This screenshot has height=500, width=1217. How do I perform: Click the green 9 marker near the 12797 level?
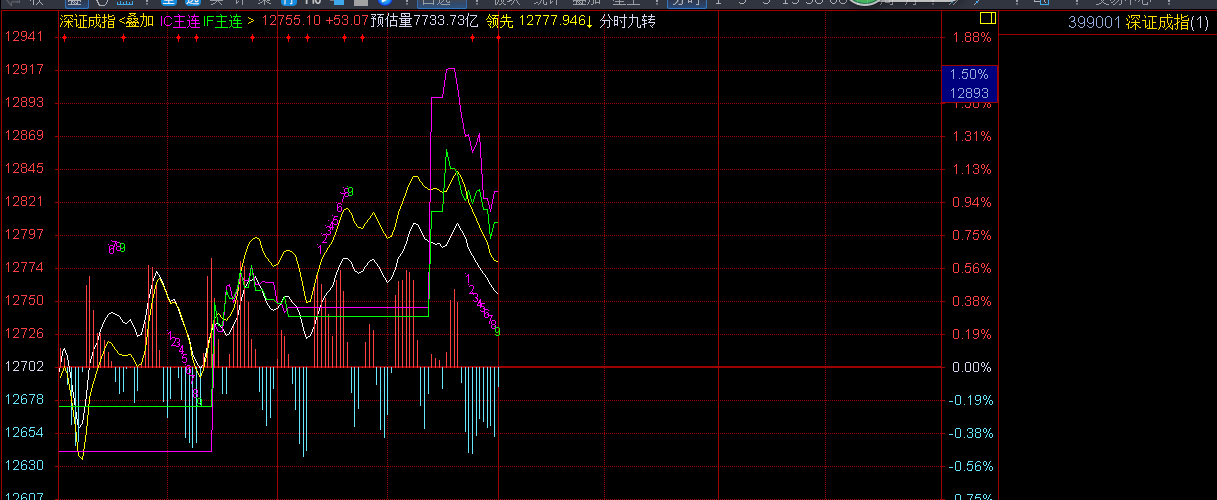(x=121, y=247)
